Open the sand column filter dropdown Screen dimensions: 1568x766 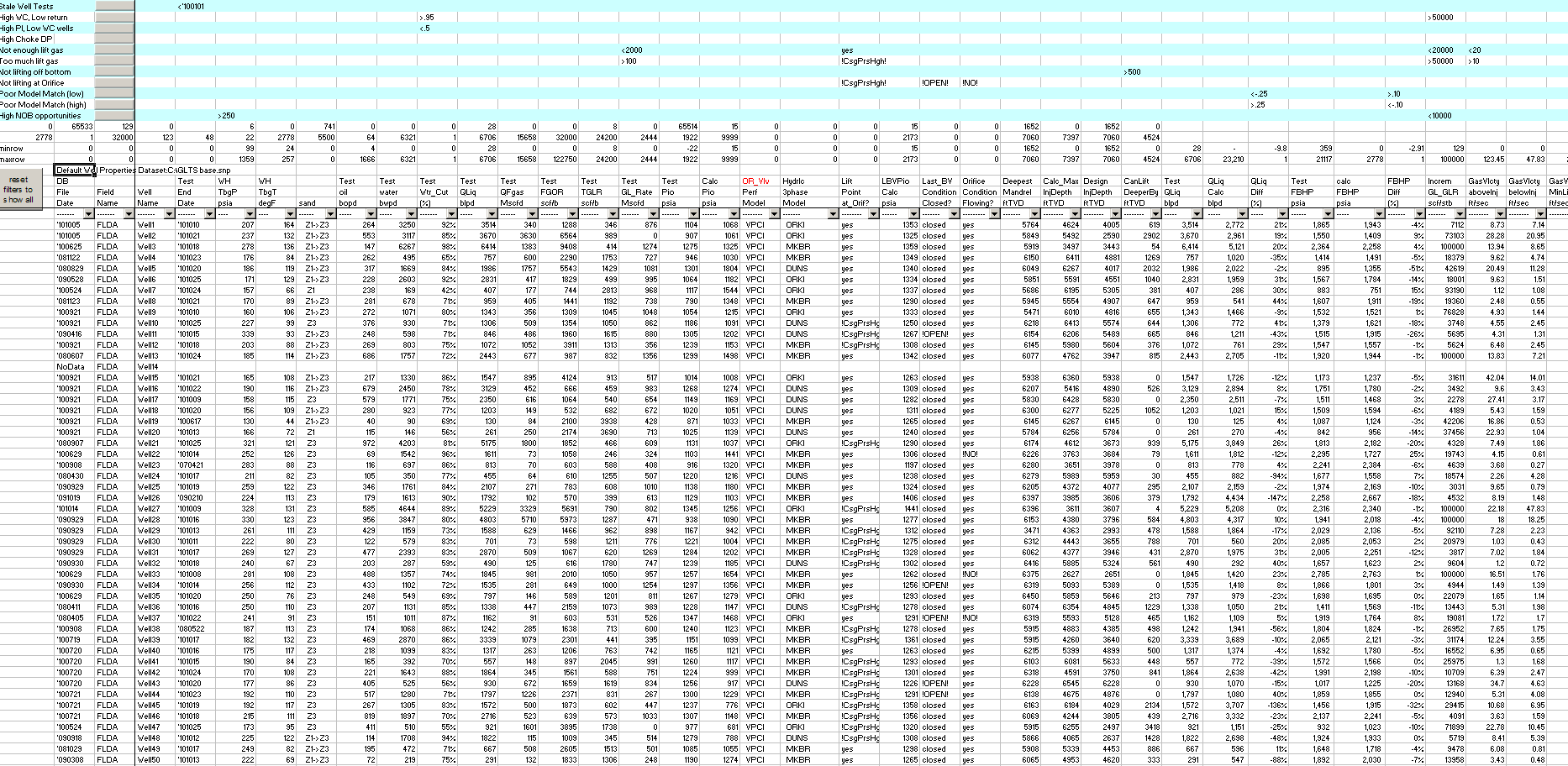(x=331, y=214)
